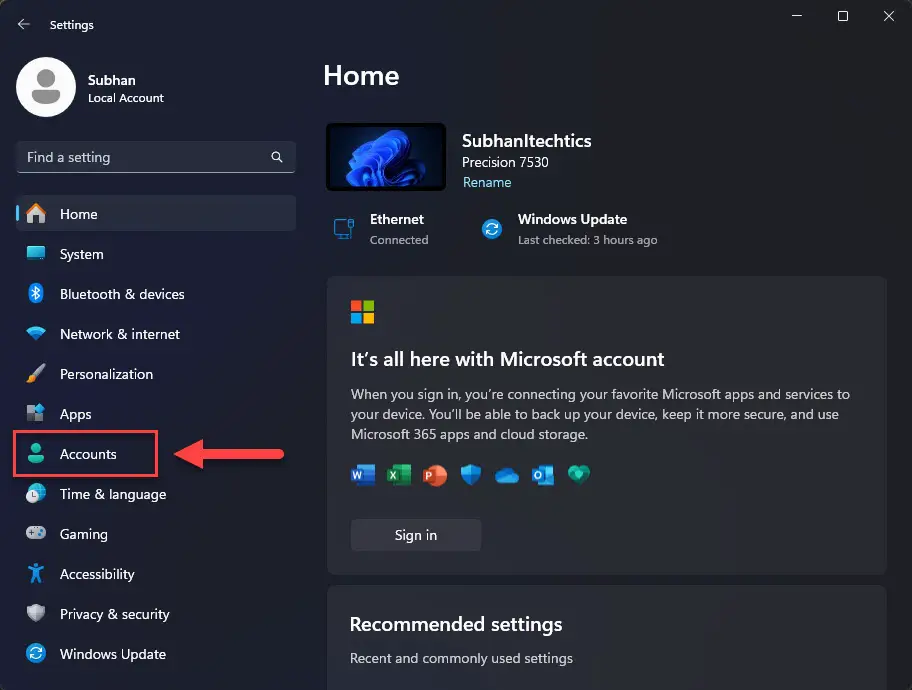Click the Outlook app icon
The image size is (912, 690).
pyautogui.click(x=543, y=475)
